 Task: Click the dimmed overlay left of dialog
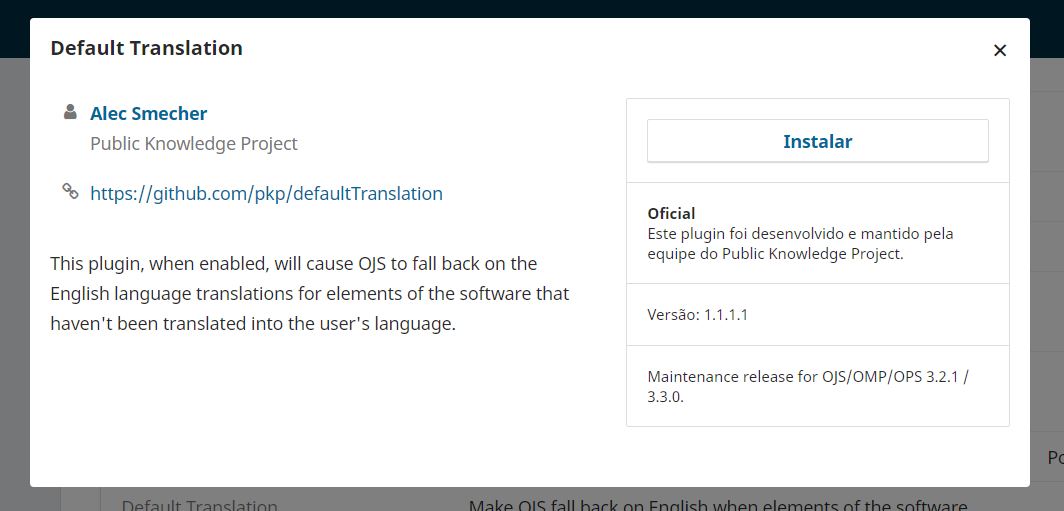click(x=14, y=271)
